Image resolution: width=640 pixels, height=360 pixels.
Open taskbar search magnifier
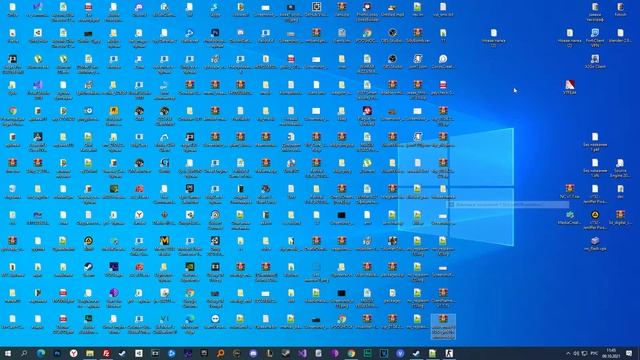point(24,353)
